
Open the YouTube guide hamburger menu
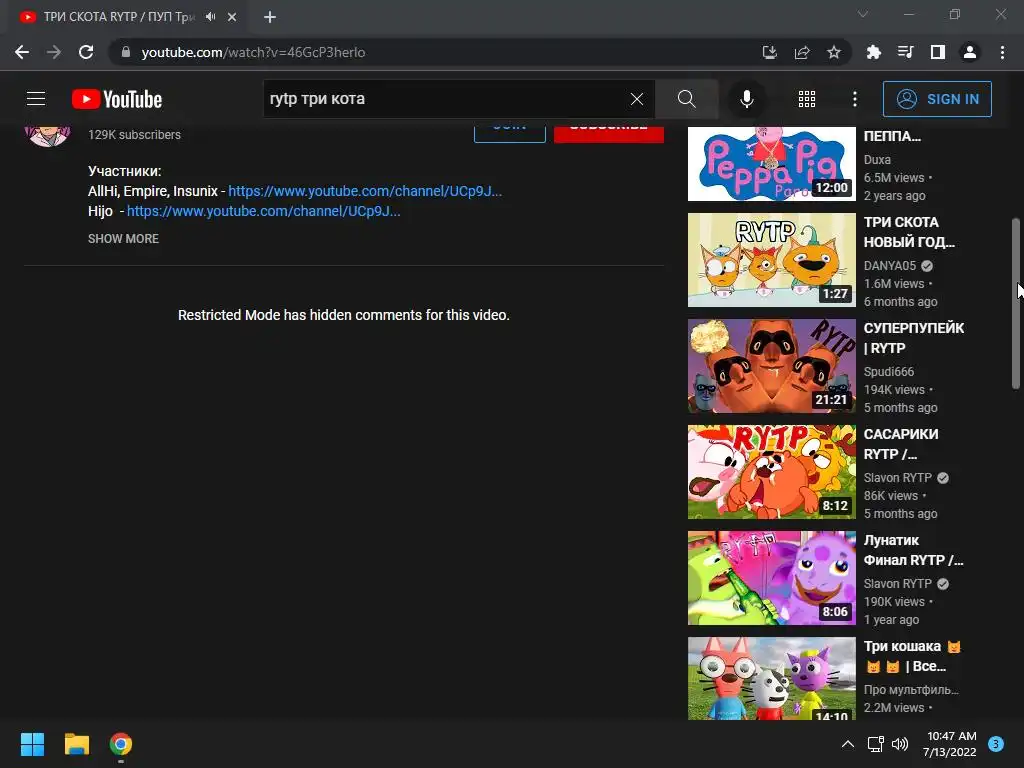(36, 99)
